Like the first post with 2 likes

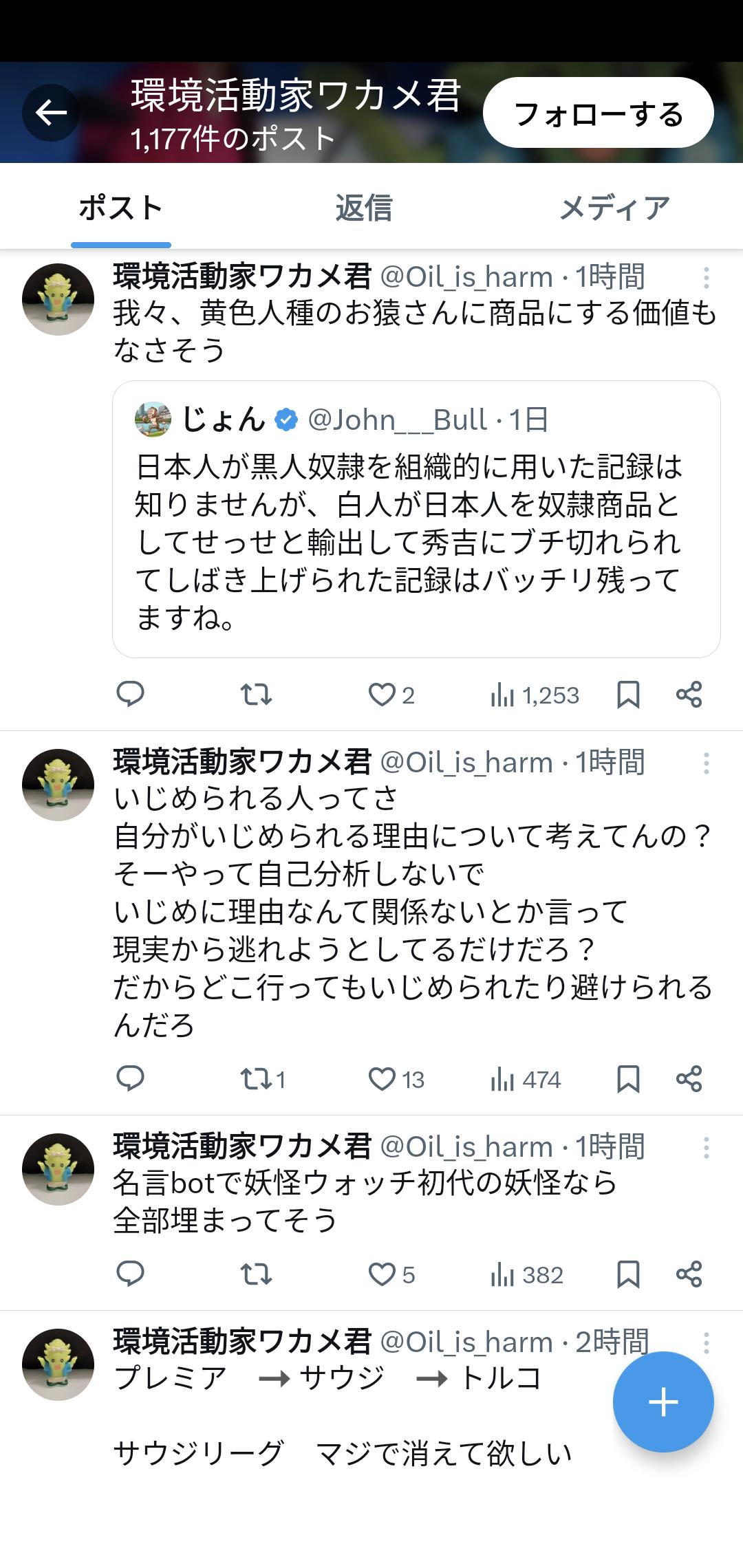pos(382,695)
